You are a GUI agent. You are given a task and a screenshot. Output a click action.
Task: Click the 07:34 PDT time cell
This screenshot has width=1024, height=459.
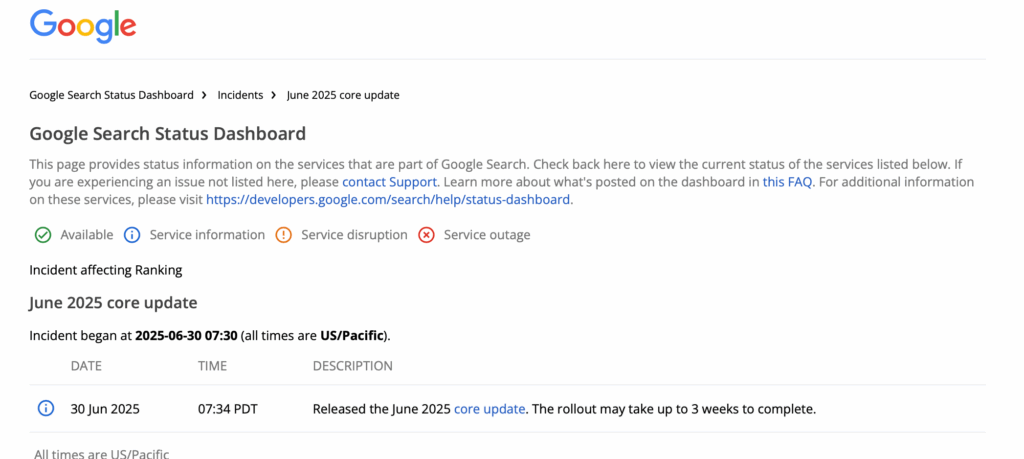pos(229,409)
